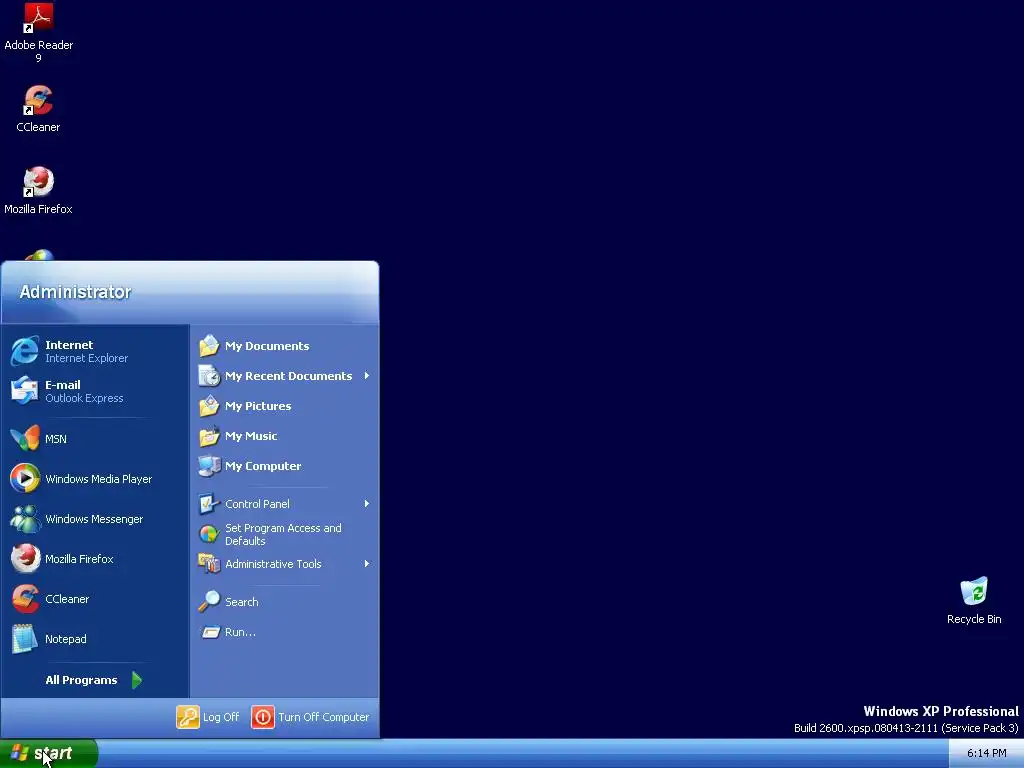The height and width of the screenshot is (768, 1024).
Task: Launch Internet Explorer from the Start menu
Action: click(x=24, y=351)
